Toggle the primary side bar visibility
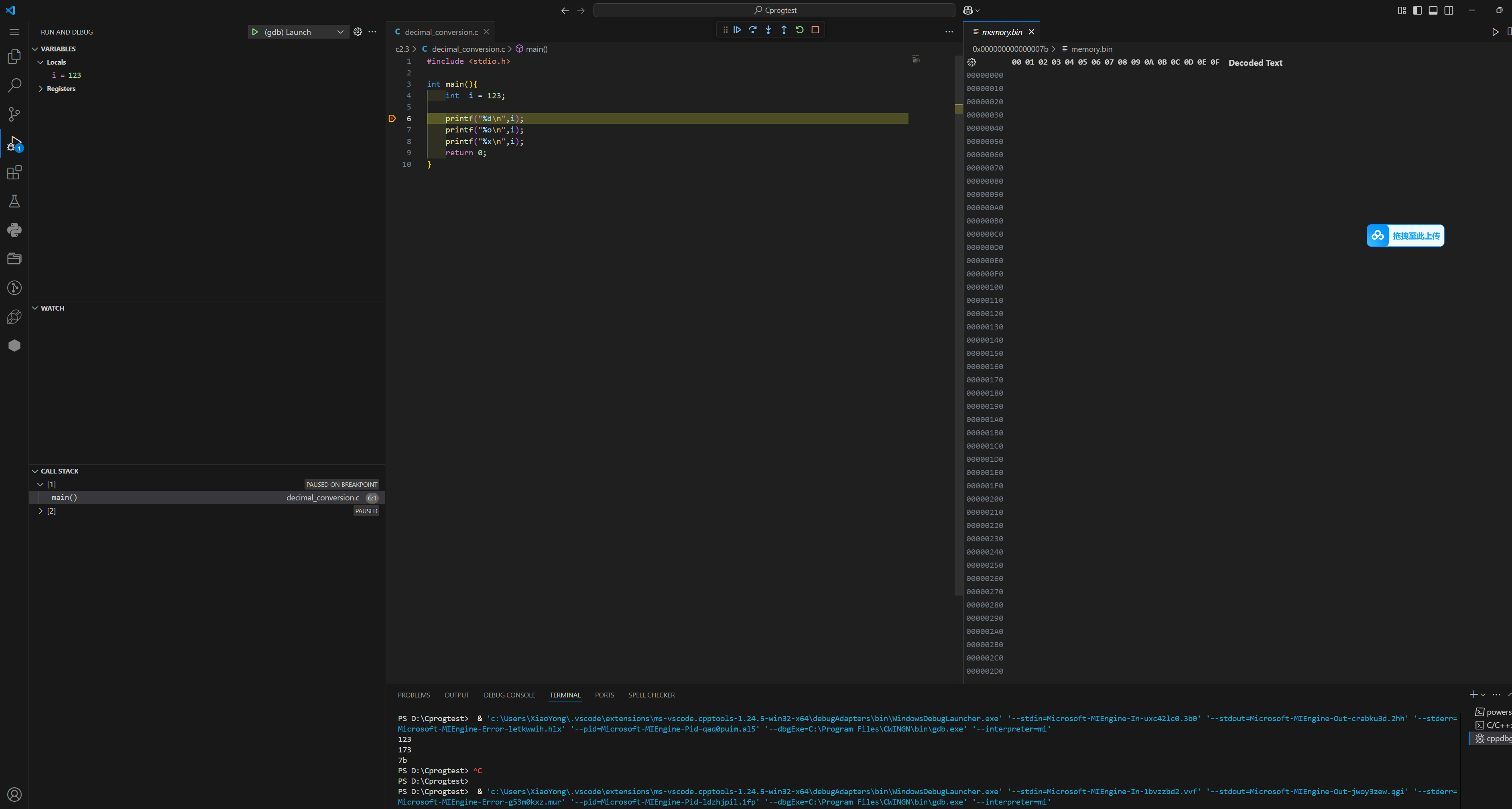 point(1417,10)
